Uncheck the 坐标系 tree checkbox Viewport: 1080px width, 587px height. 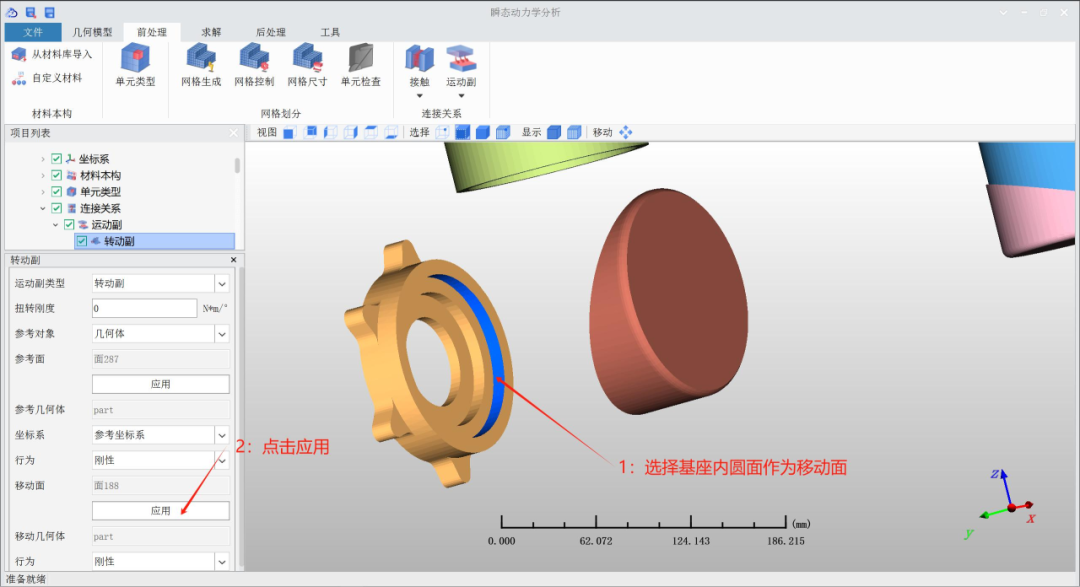point(56,158)
